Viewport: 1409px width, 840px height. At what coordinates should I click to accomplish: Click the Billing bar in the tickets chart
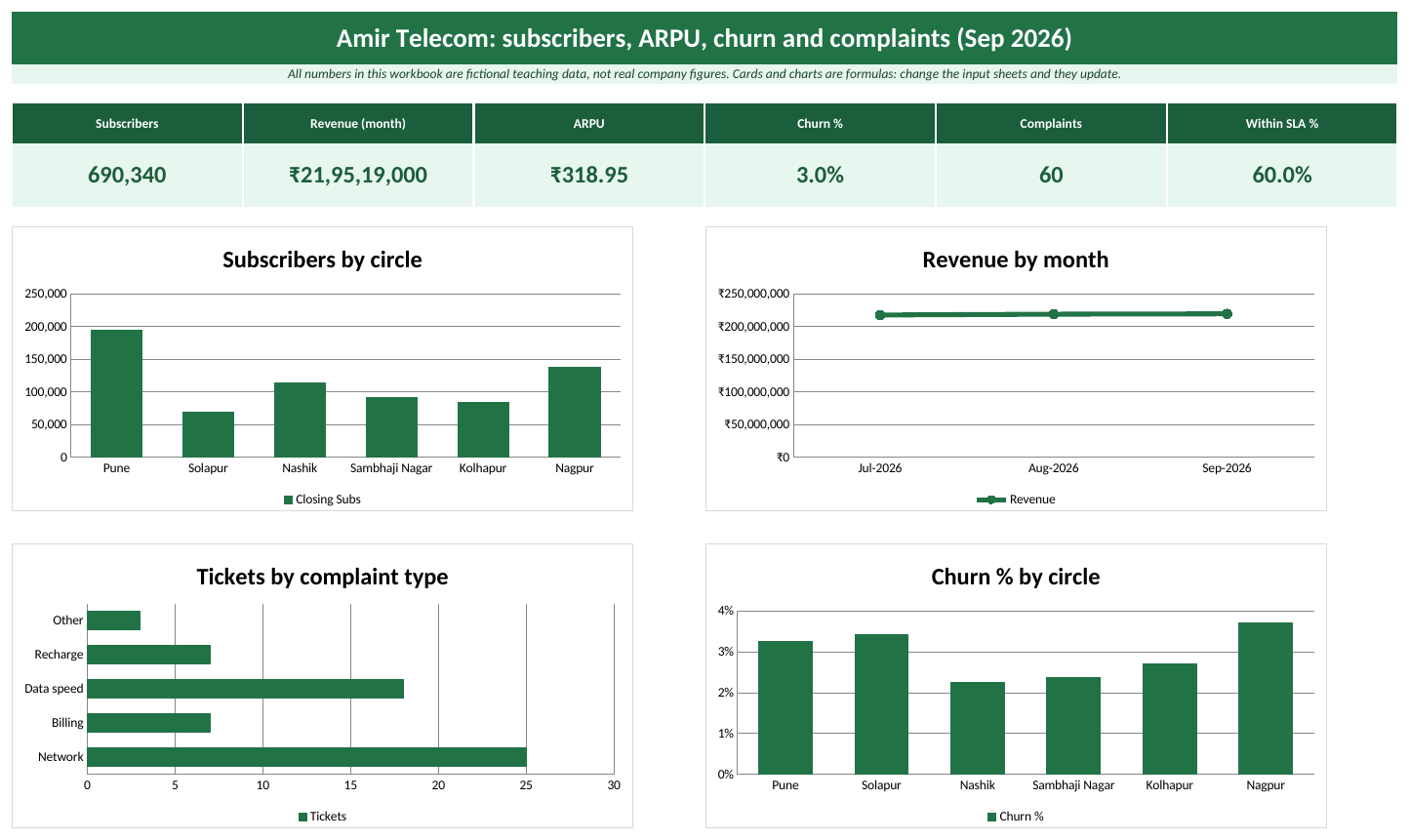click(x=148, y=723)
